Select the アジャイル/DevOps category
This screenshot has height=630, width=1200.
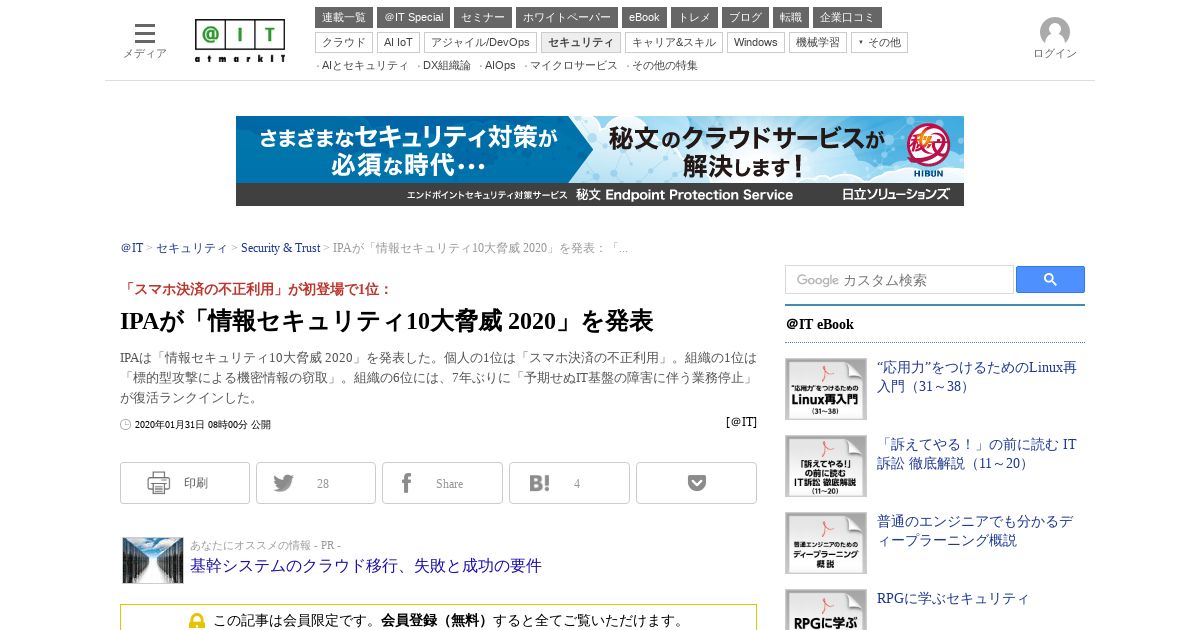tap(480, 42)
